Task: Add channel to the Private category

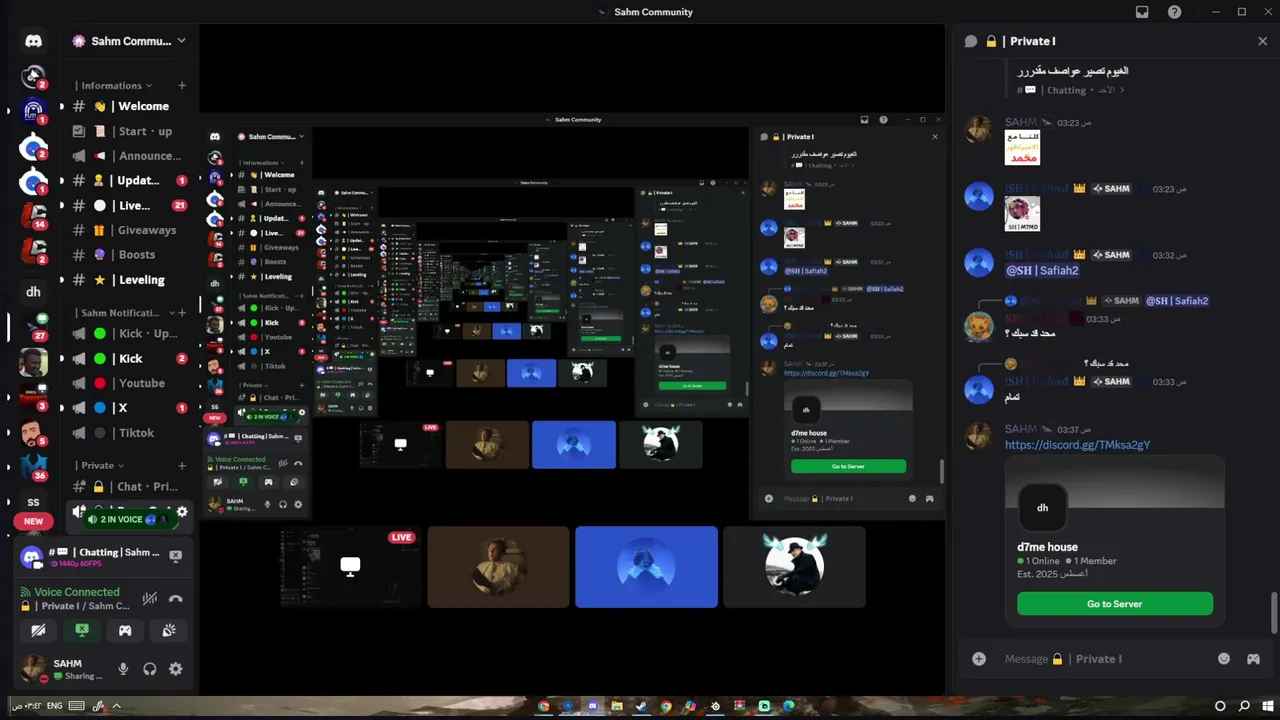Action: [x=182, y=465]
